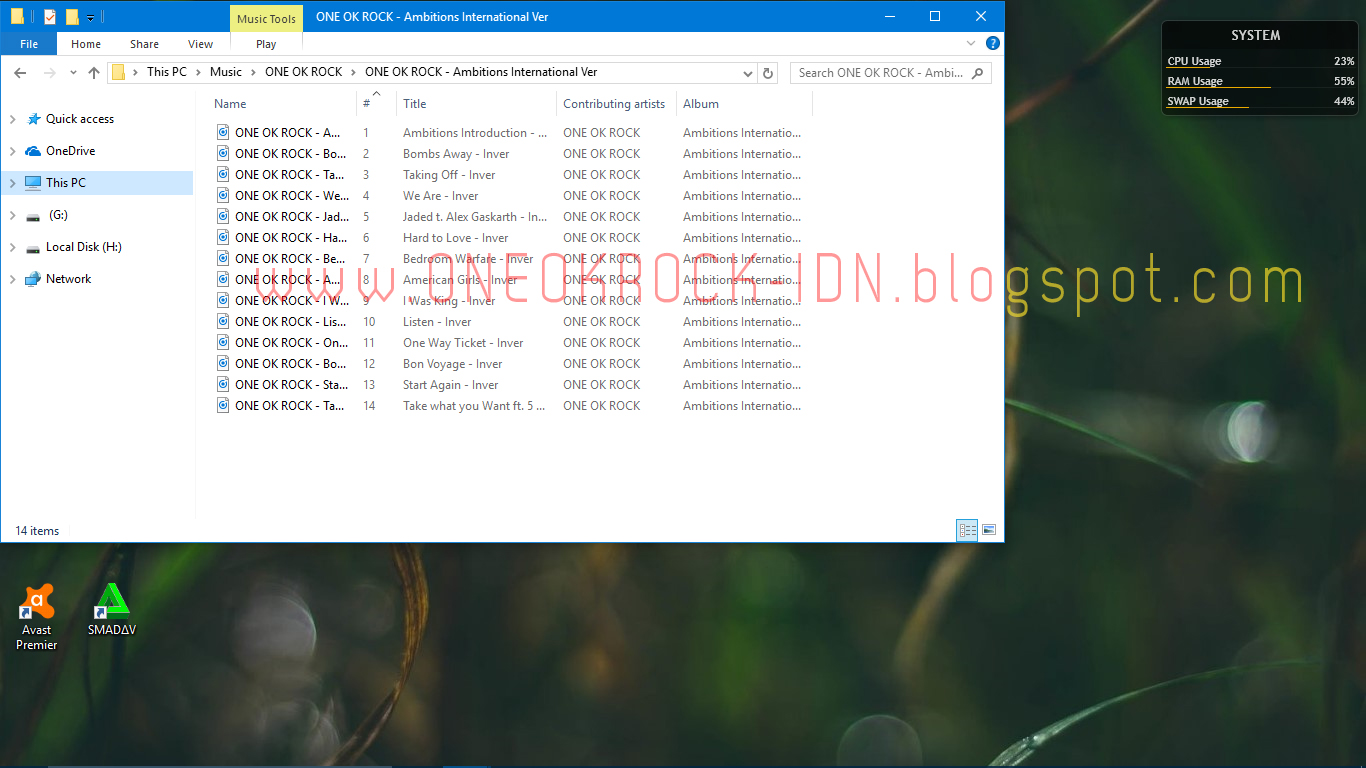1366x768 pixels.
Task: Open the File menu
Action: click(x=29, y=44)
